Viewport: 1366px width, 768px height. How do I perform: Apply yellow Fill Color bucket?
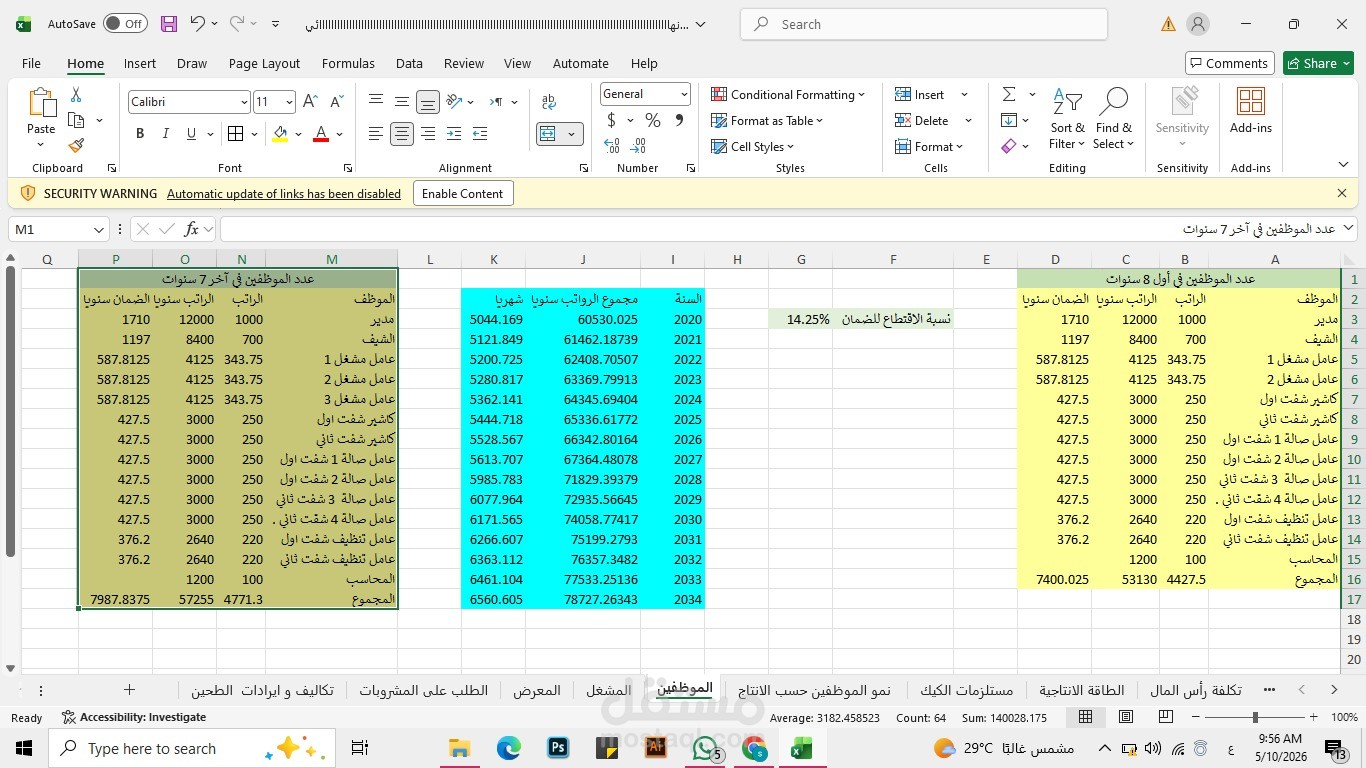pyautogui.click(x=281, y=134)
